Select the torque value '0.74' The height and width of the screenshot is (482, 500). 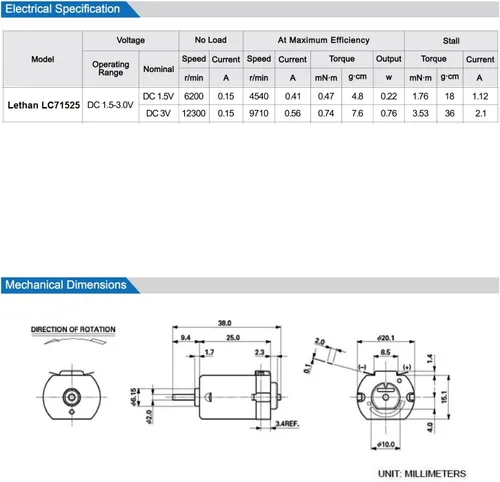point(326,114)
